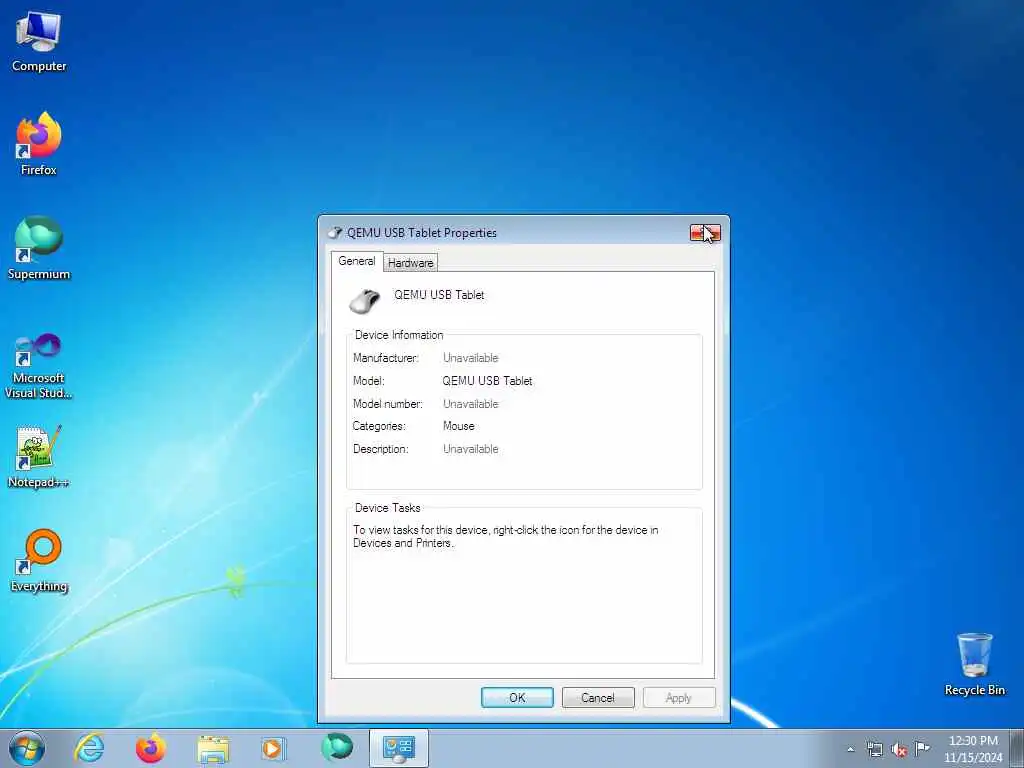Image resolution: width=1024 pixels, height=768 pixels.
Task: Open Supermium from the taskbar
Action: click(x=337, y=748)
